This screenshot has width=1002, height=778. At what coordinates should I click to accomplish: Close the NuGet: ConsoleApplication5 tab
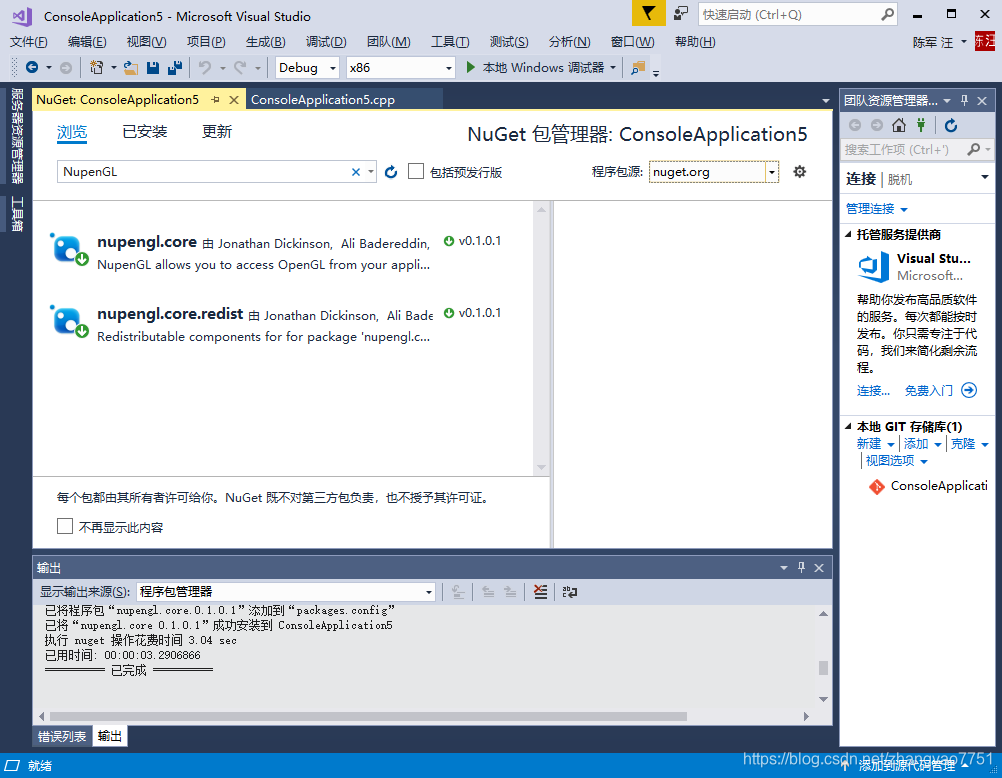[x=234, y=100]
